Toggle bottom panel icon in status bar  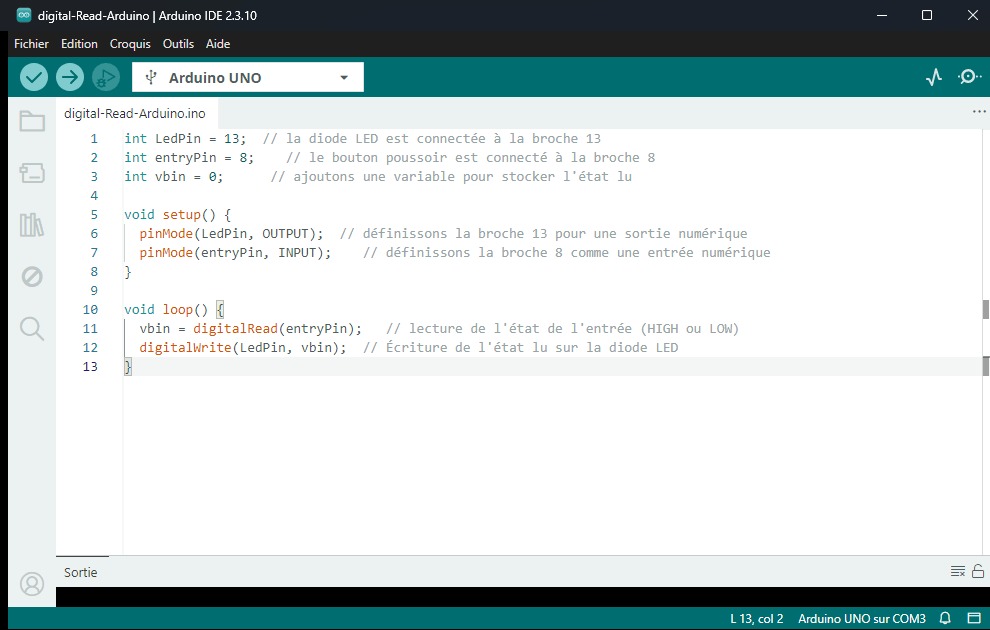tap(974, 618)
